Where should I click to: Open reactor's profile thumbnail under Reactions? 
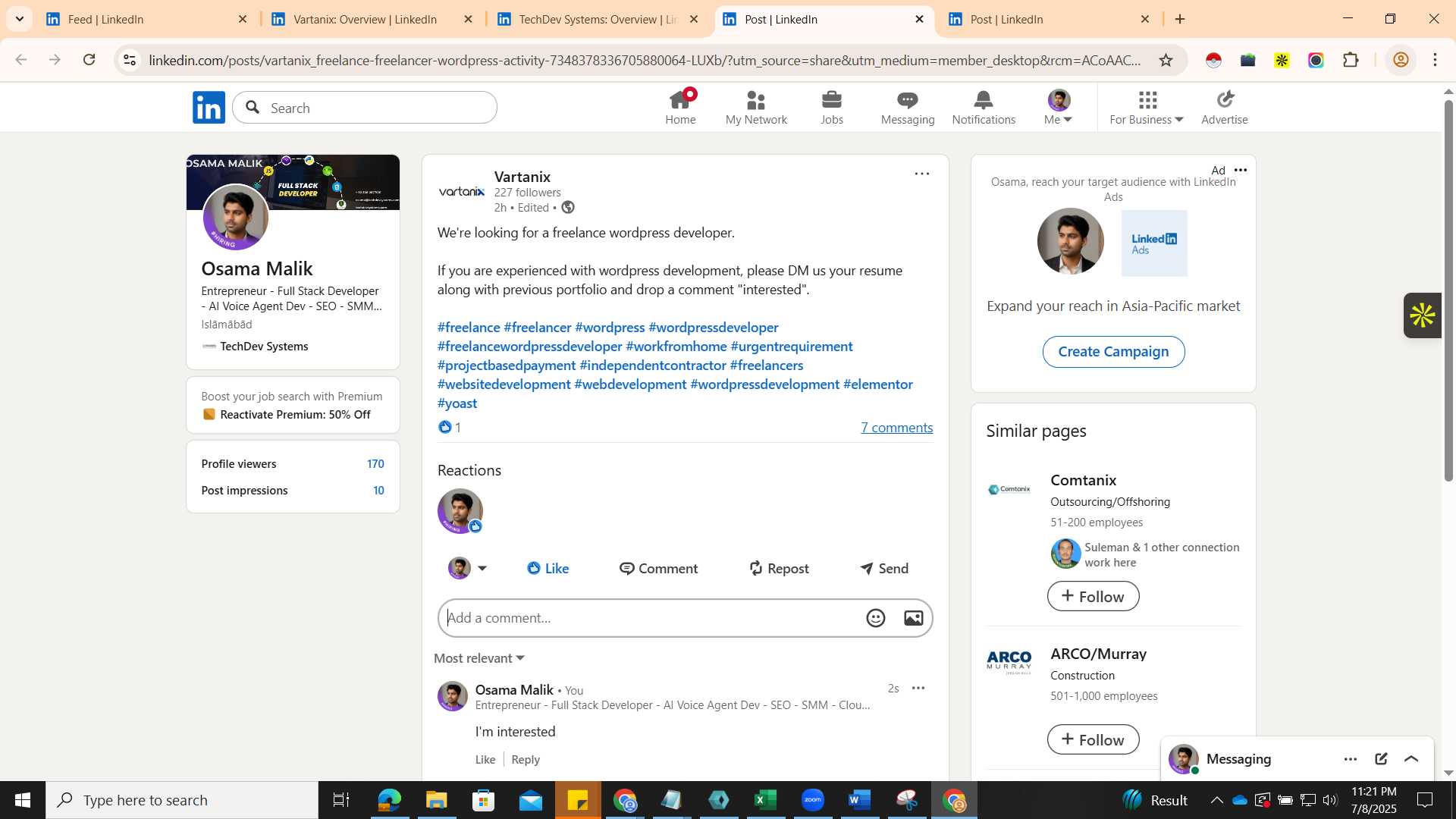pos(460,511)
